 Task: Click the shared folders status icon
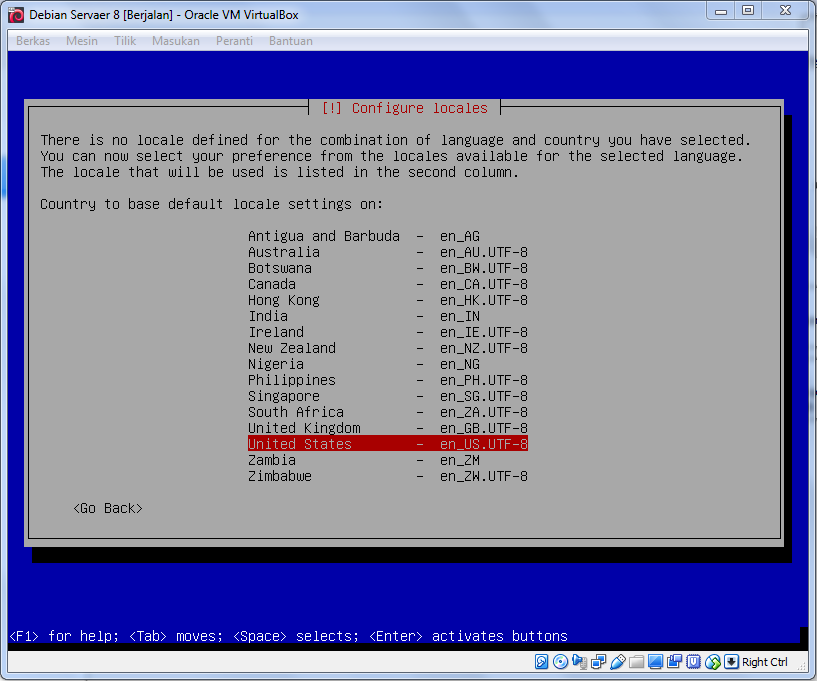[636, 662]
